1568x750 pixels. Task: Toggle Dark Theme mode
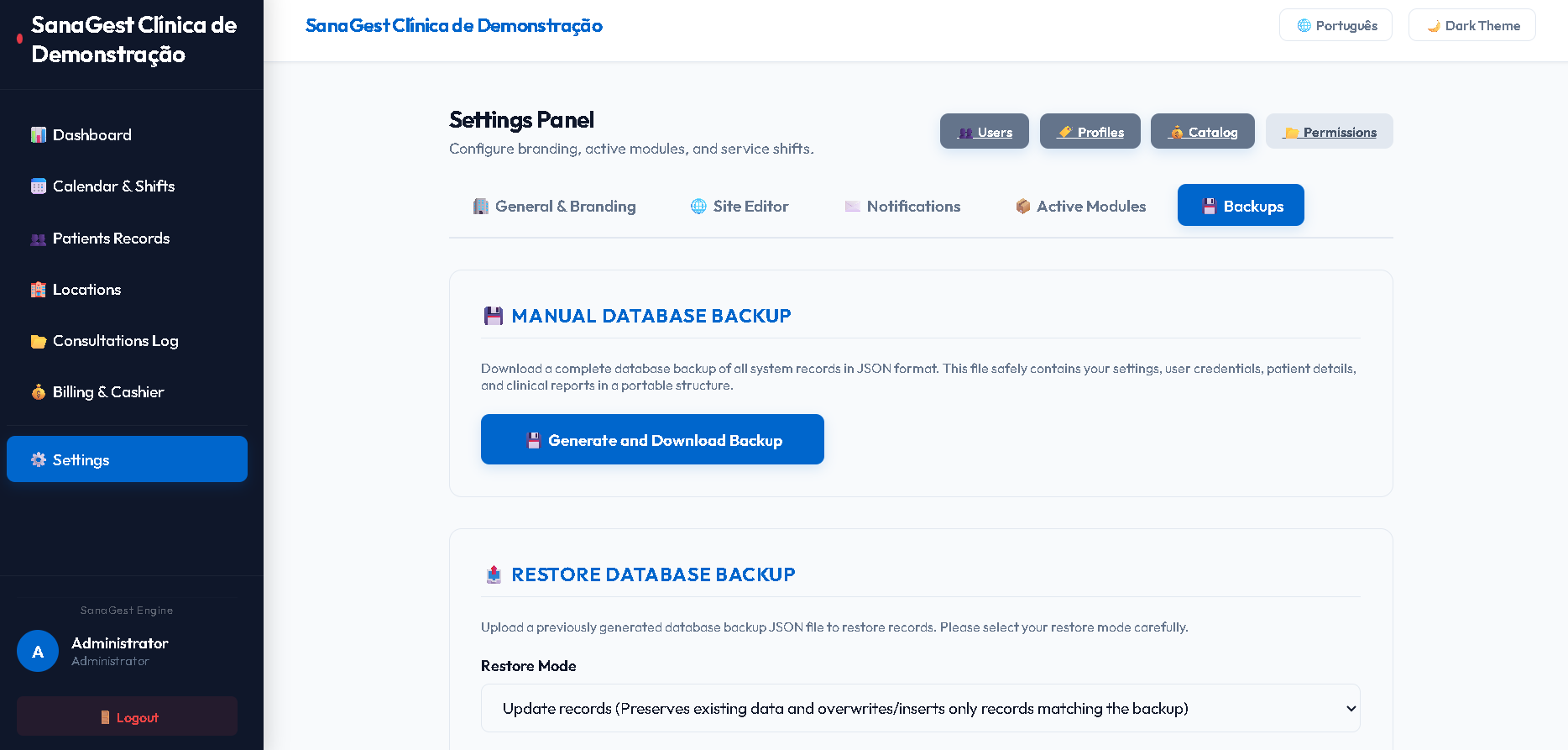1472,25
